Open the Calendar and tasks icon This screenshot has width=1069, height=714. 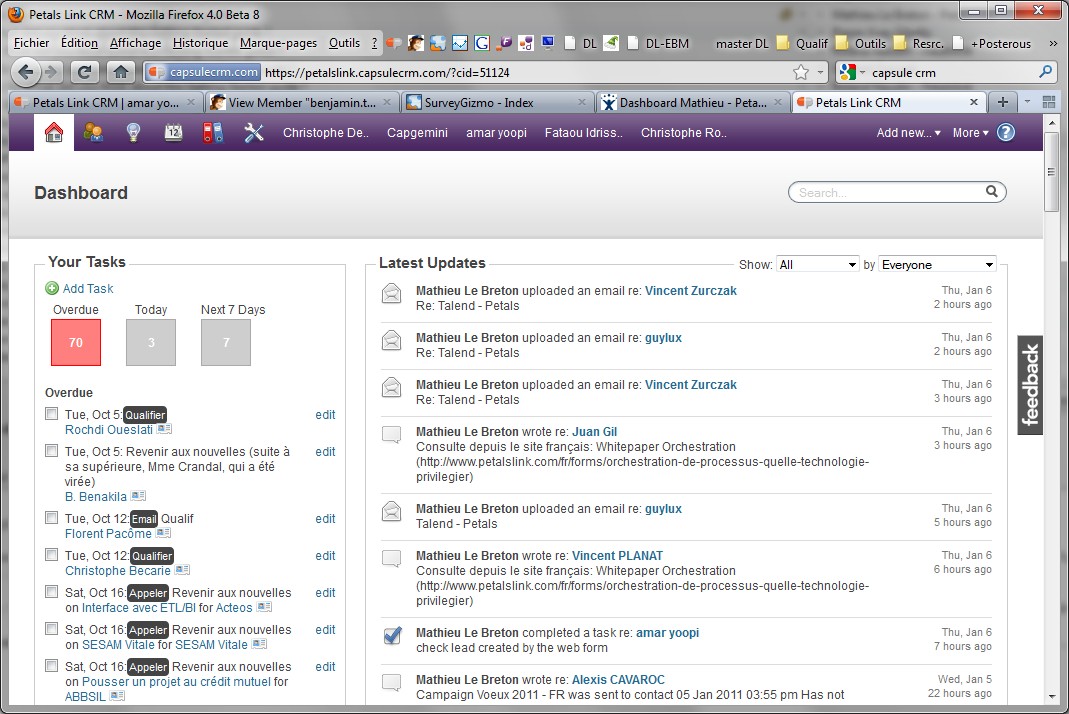pyautogui.click(x=173, y=133)
